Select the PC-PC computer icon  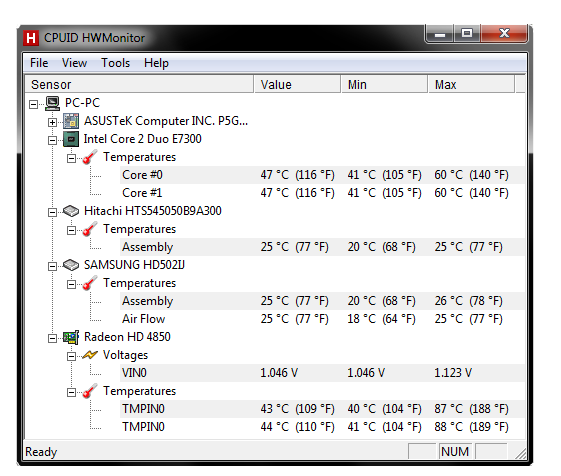pyautogui.click(x=52, y=103)
